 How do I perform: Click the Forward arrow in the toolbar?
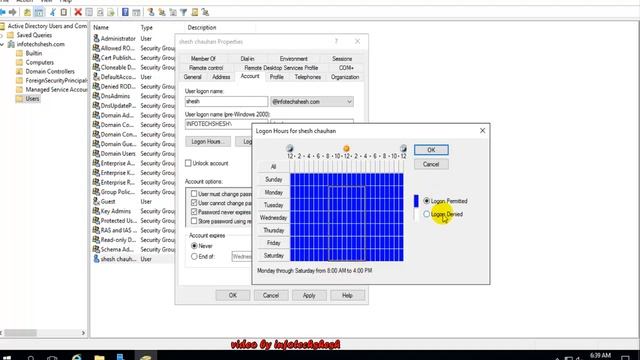(x=13, y=12)
